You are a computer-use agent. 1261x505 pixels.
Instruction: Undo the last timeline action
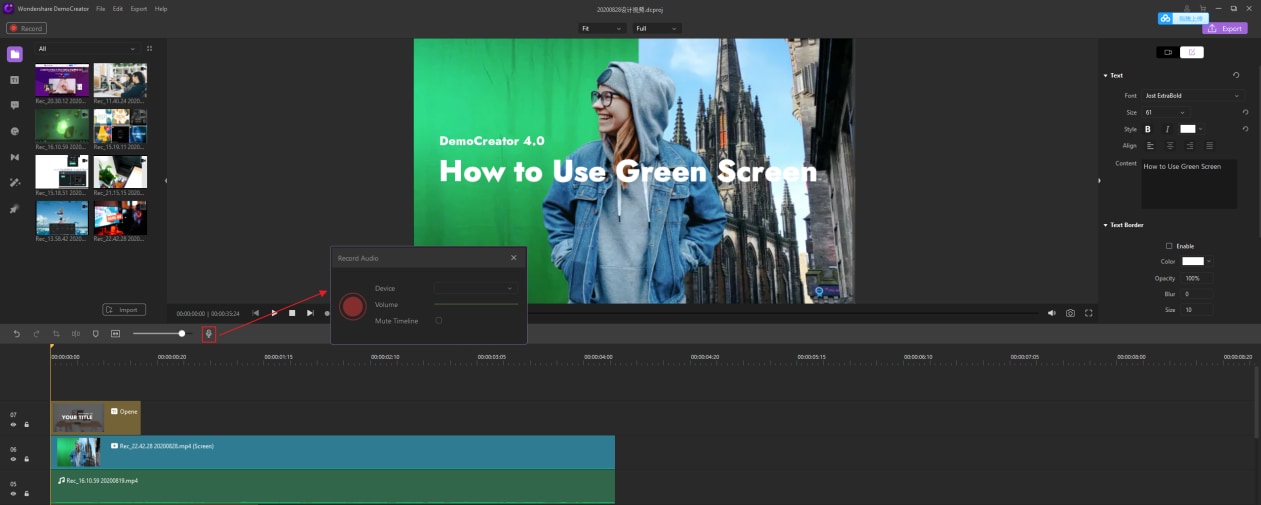click(16, 333)
